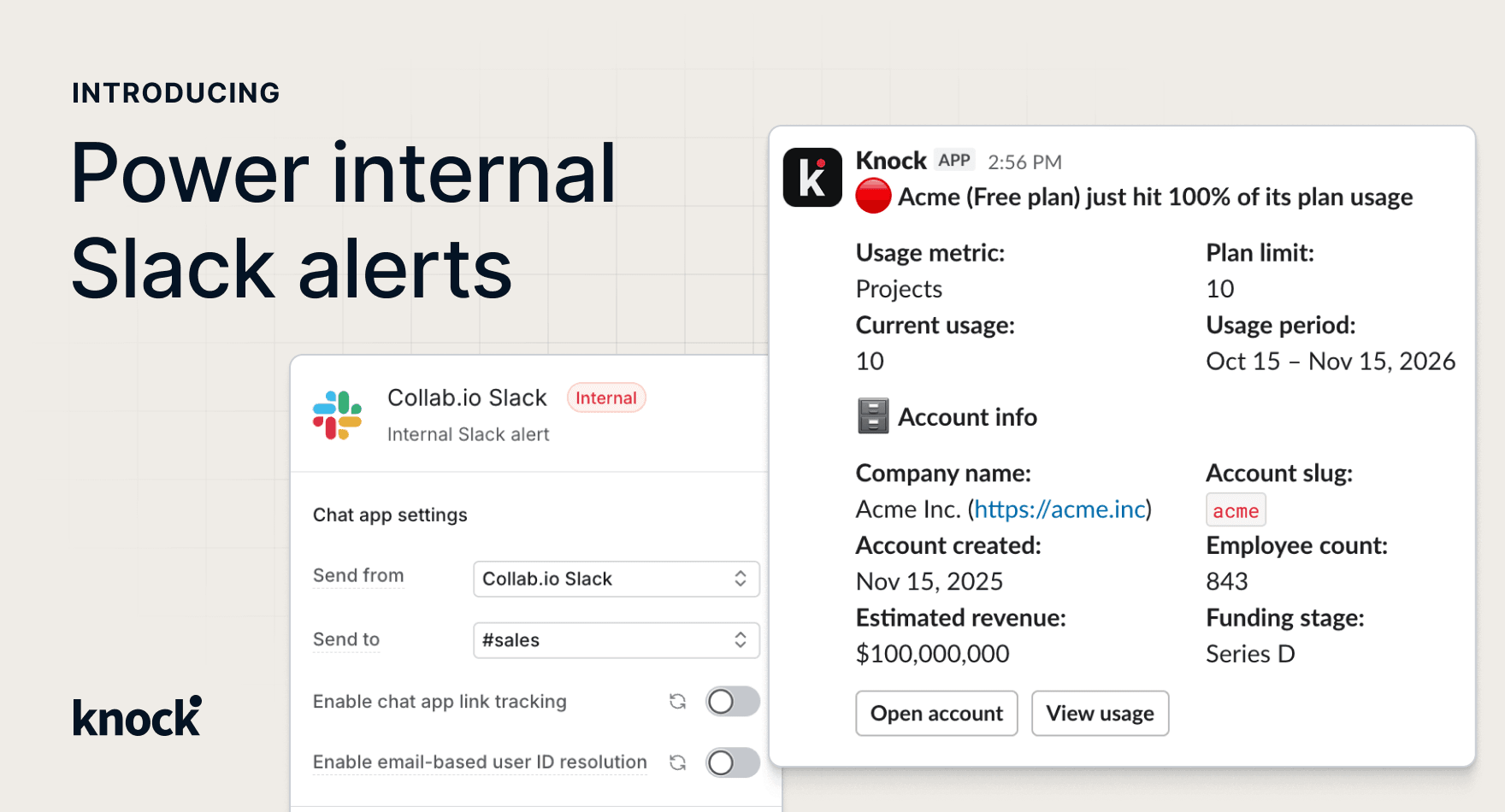Click the Account created label
Screen dimensions: 1505x812
(948, 545)
